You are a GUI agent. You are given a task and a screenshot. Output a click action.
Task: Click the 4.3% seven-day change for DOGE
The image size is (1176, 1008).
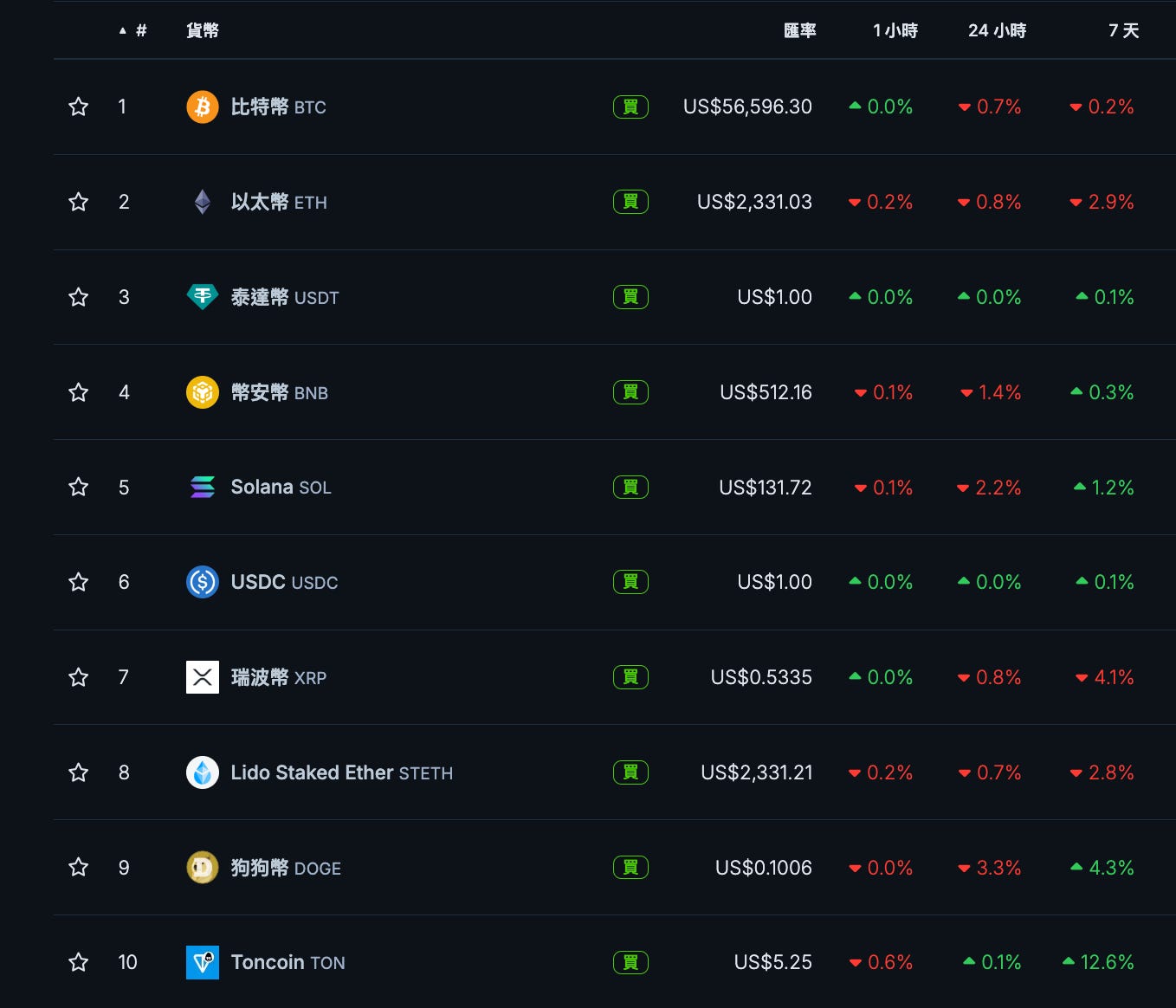(x=1102, y=868)
